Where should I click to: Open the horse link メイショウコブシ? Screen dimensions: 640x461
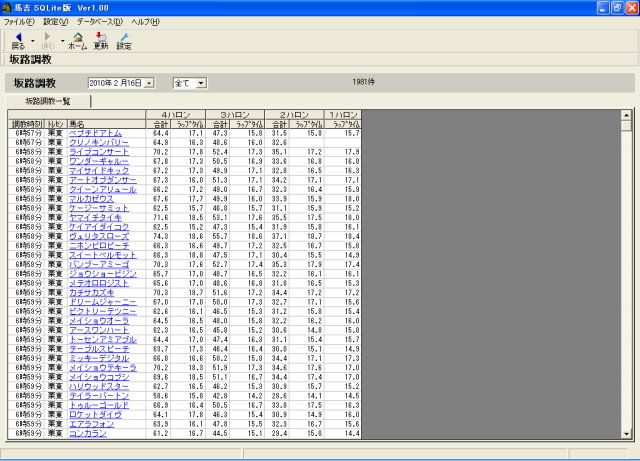(x=99, y=377)
